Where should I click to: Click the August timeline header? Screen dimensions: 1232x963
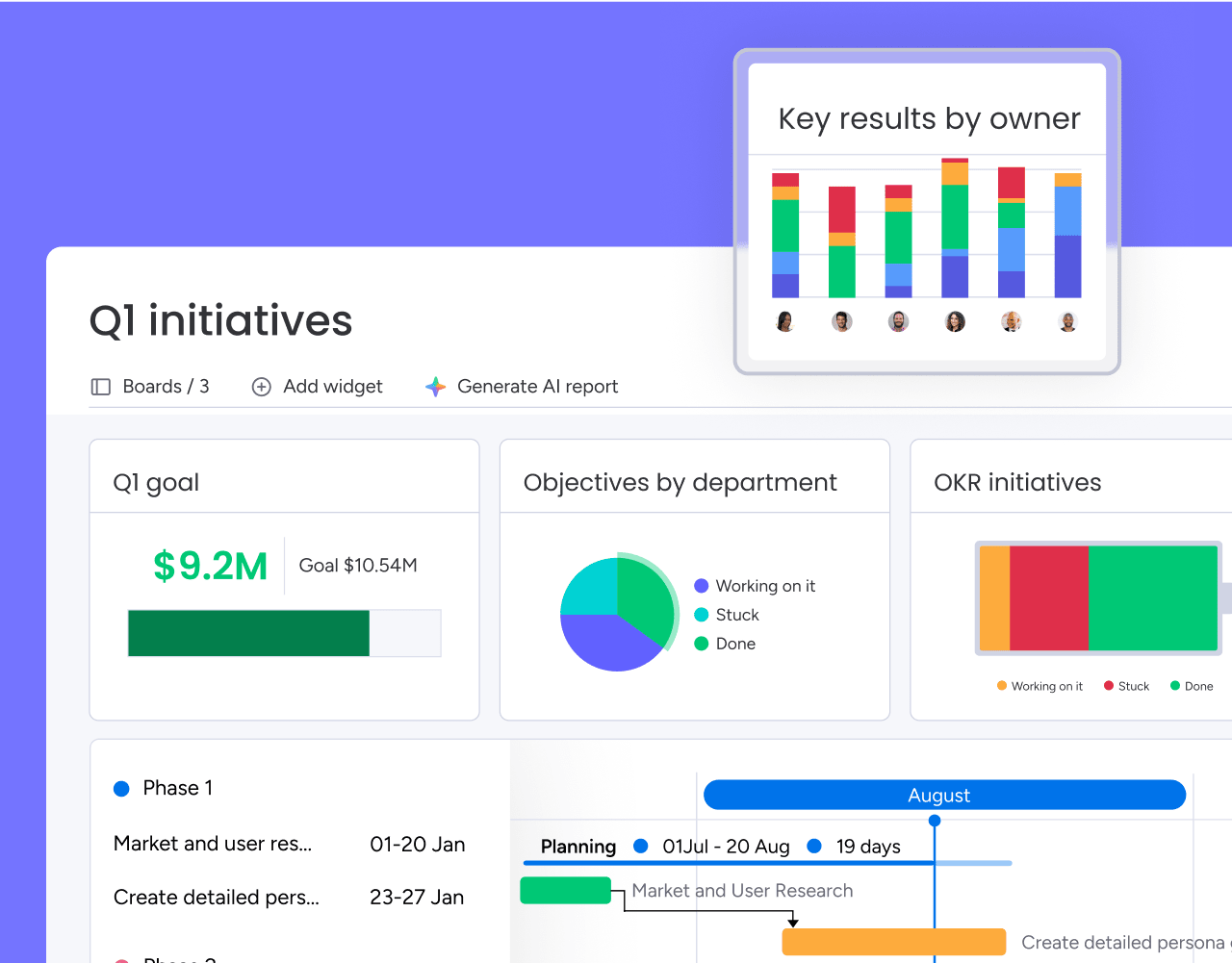[x=944, y=795]
